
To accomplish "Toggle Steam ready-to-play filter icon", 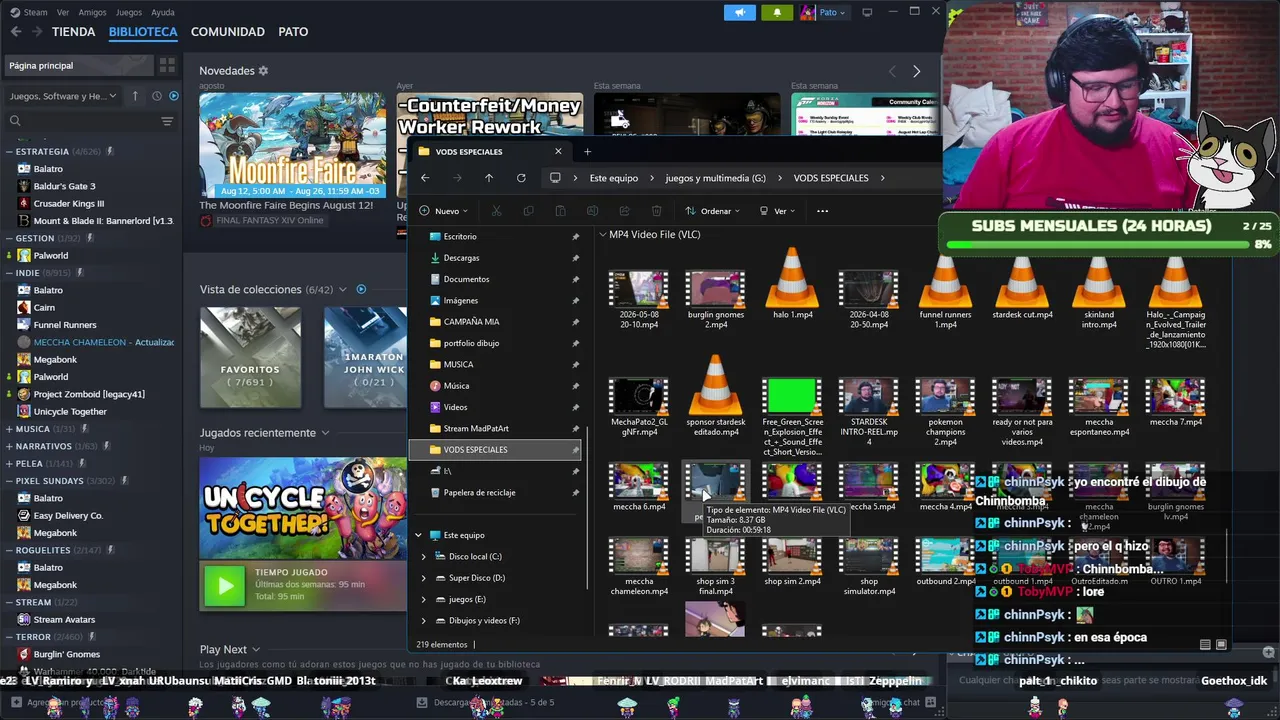I will coord(174,96).
